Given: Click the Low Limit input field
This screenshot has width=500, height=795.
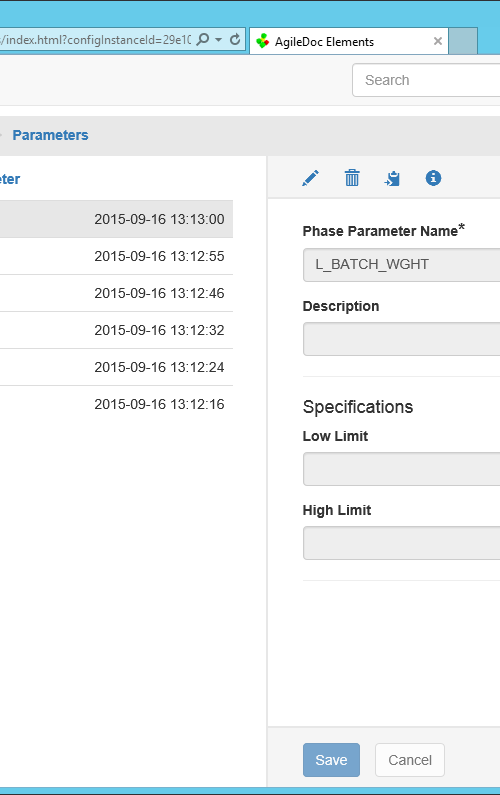Looking at the screenshot, I should pos(402,469).
